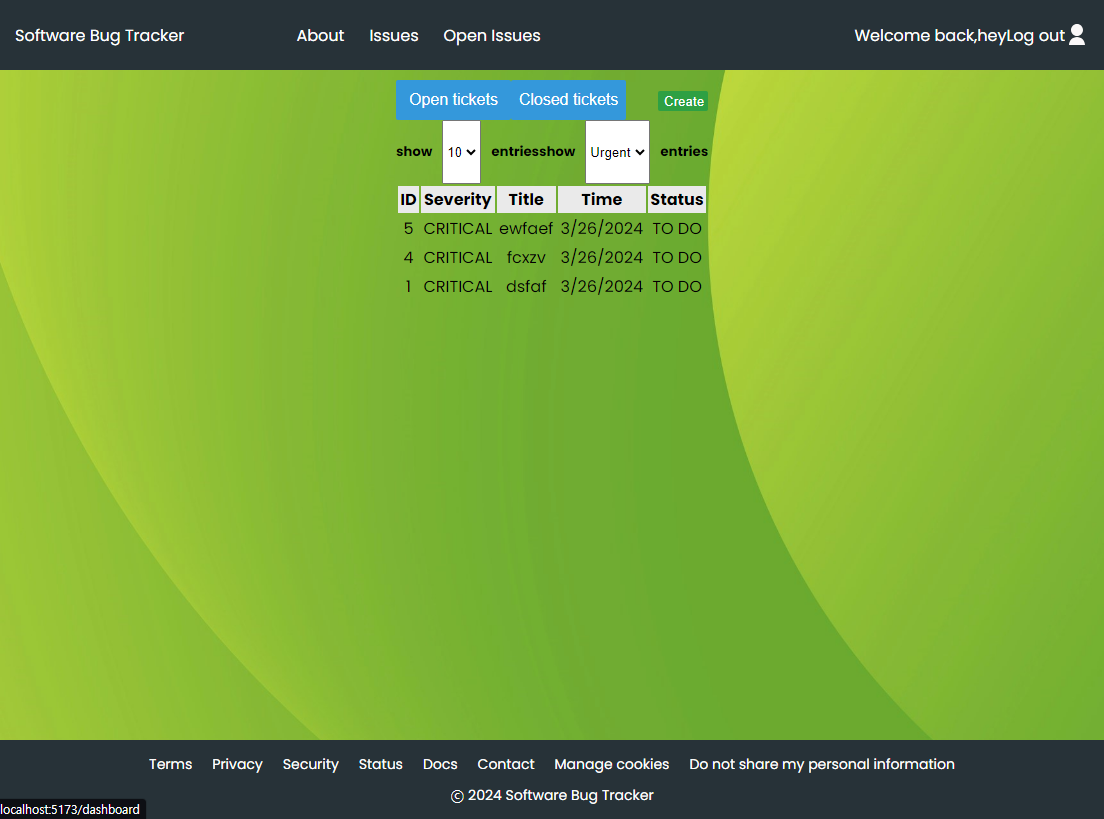Screen dimensions: 1104x819
Task: Click the green Create button
Action: point(683,101)
